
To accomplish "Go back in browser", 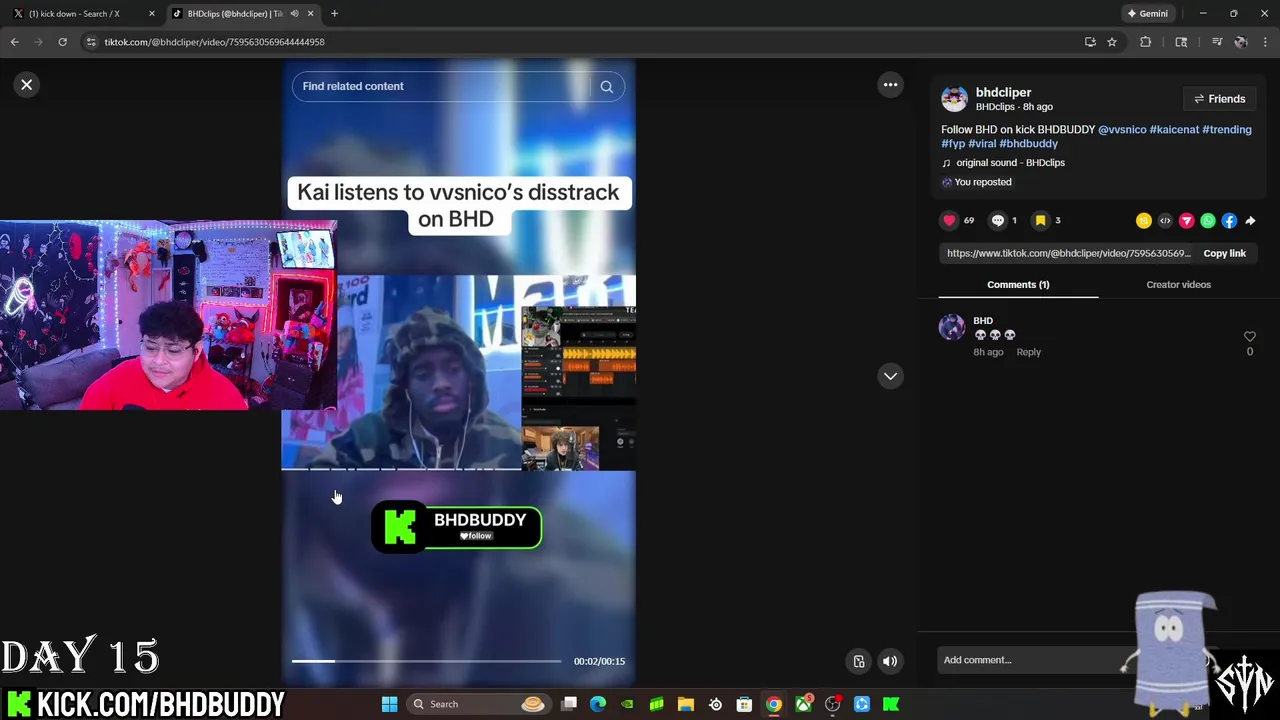I will (x=15, y=42).
